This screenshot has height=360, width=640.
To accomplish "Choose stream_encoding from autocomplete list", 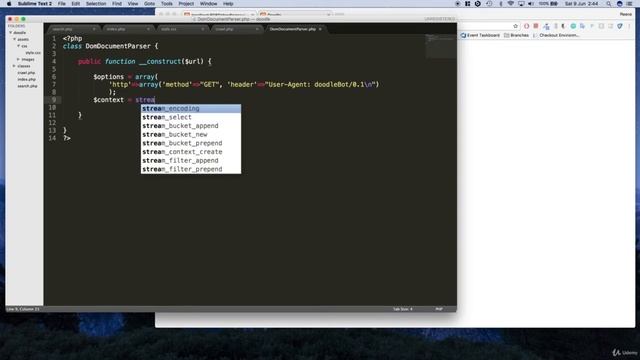I will point(191,109).
